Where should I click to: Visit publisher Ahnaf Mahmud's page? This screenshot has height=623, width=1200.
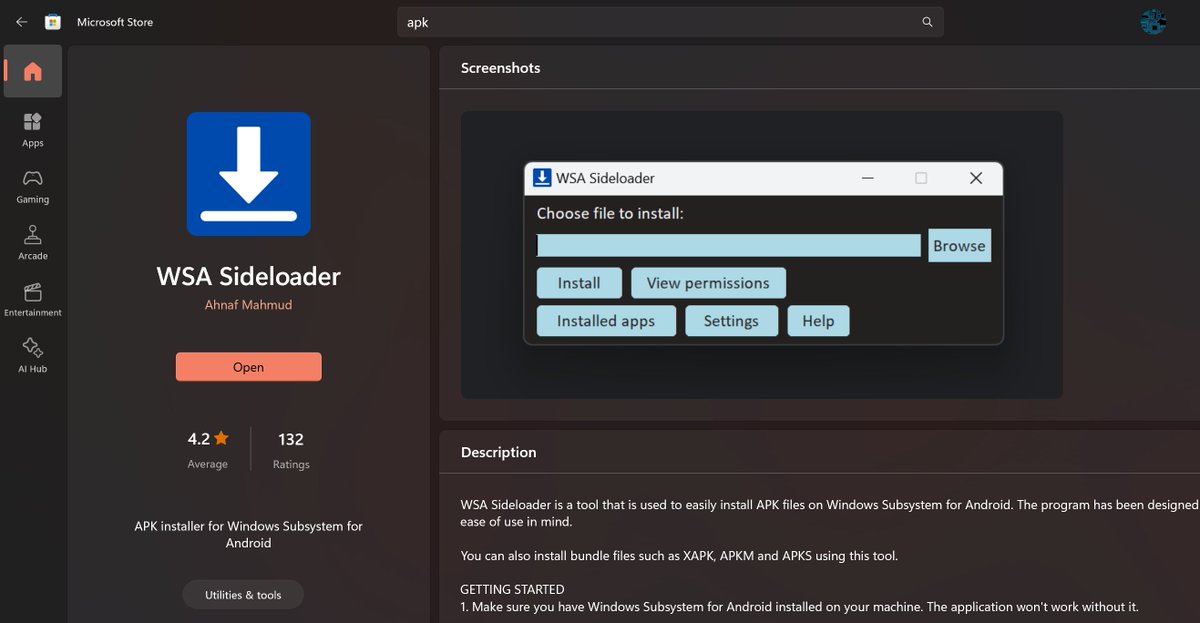coord(249,305)
